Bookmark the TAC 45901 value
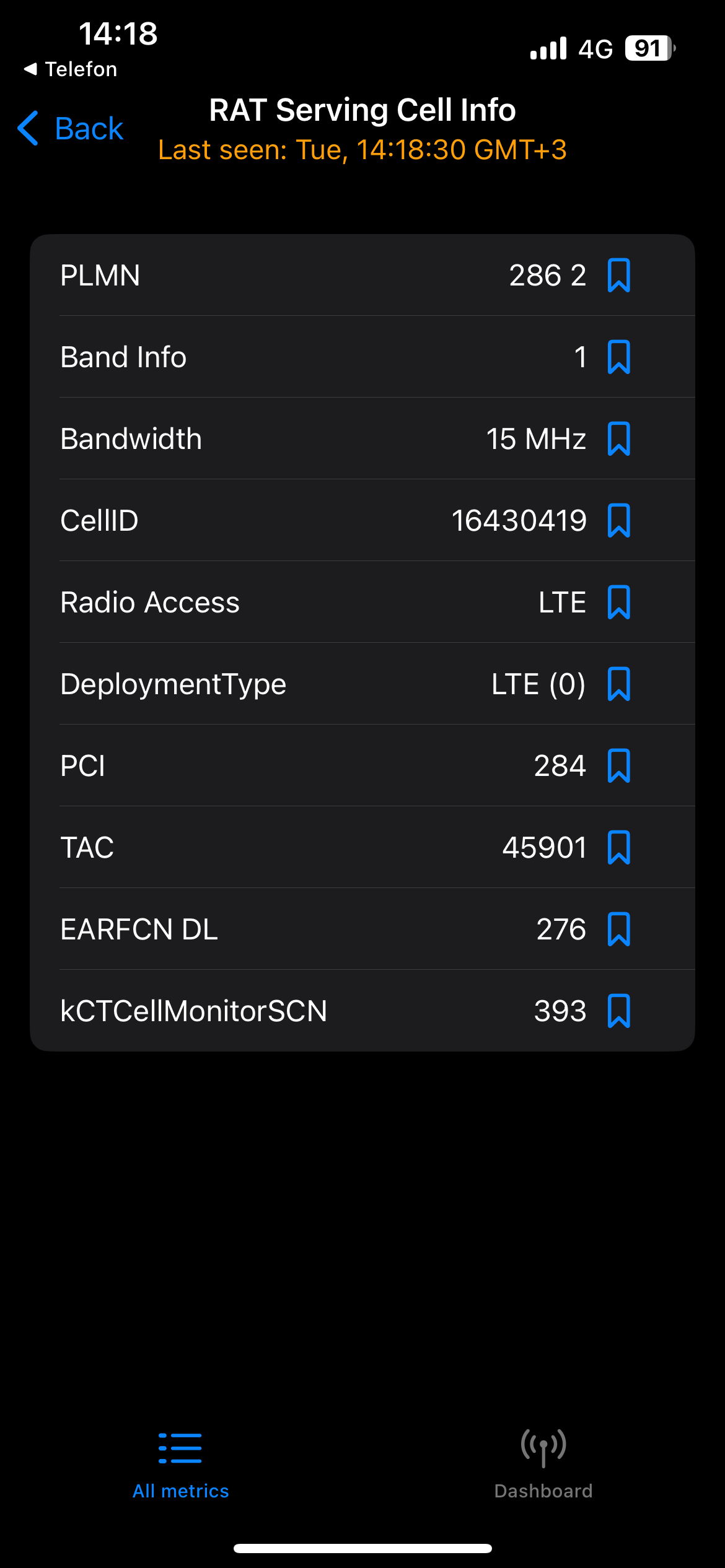725x1568 pixels. click(619, 847)
